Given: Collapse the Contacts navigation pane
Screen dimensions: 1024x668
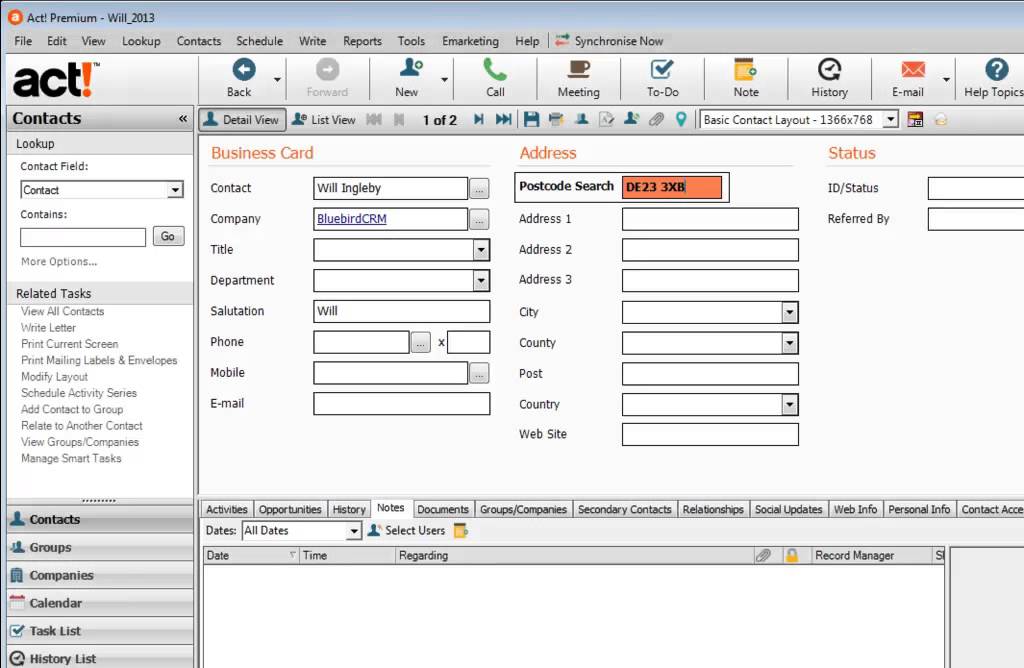Looking at the screenshot, I should pyautogui.click(x=183, y=119).
